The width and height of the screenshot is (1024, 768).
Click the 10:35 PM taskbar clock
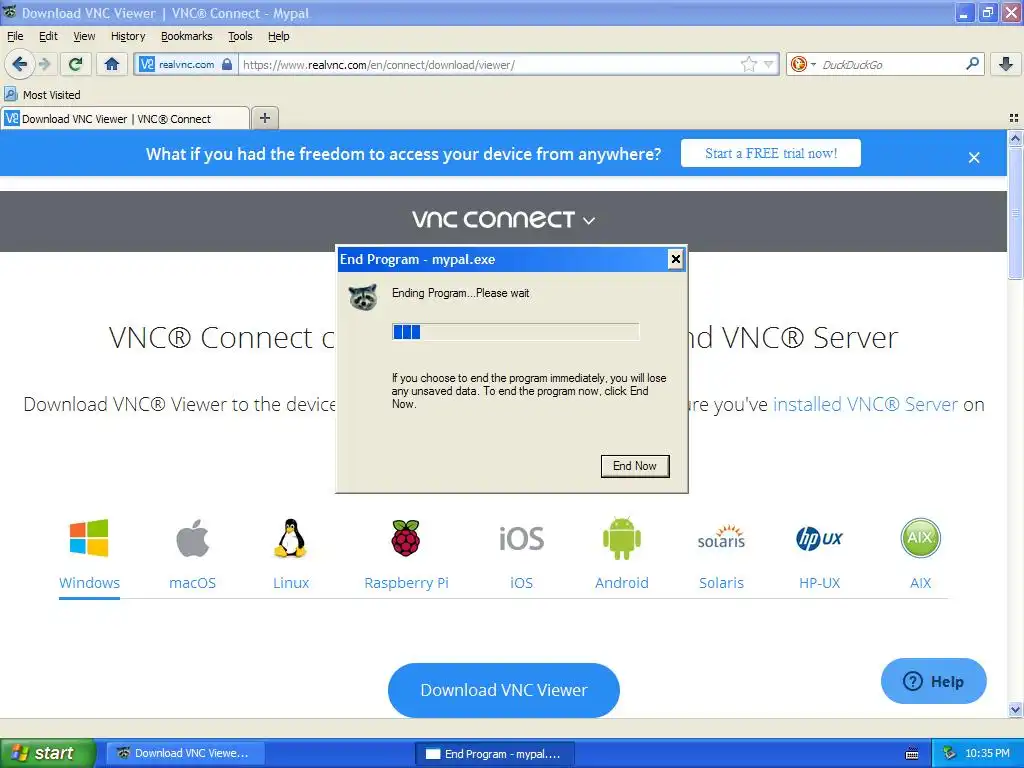pos(987,754)
